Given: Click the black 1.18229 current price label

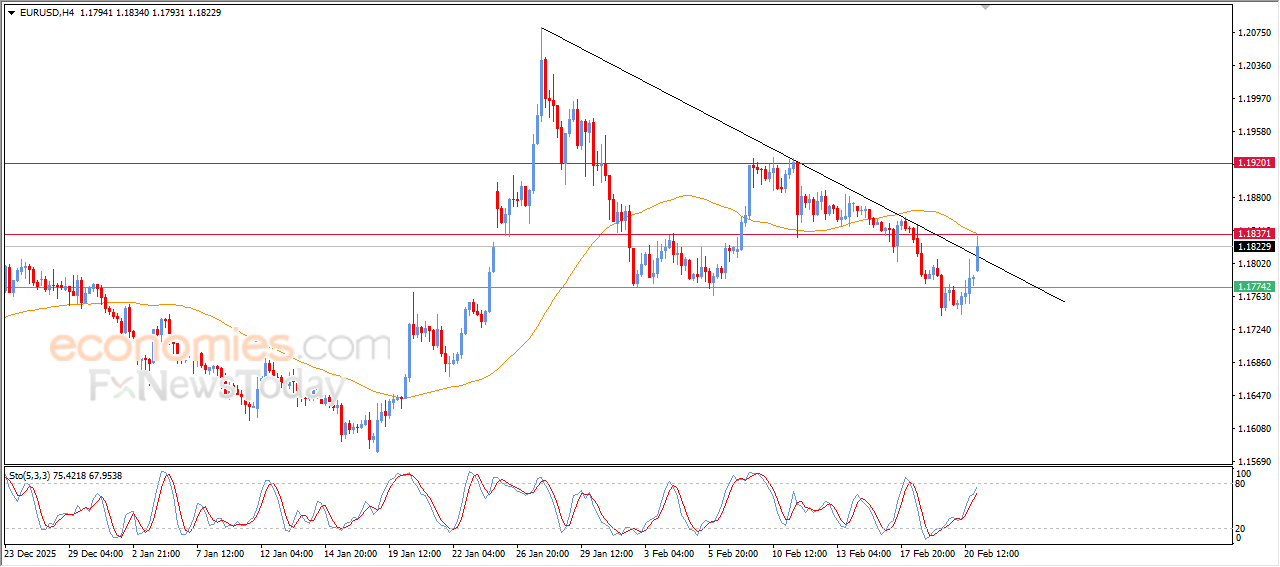Looking at the screenshot, I should pos(1253,246).
